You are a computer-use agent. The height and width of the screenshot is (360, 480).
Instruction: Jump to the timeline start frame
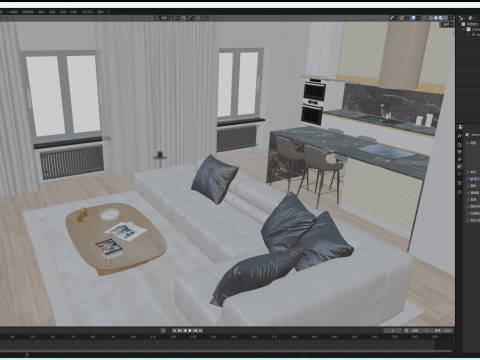(x=174, y=330)
